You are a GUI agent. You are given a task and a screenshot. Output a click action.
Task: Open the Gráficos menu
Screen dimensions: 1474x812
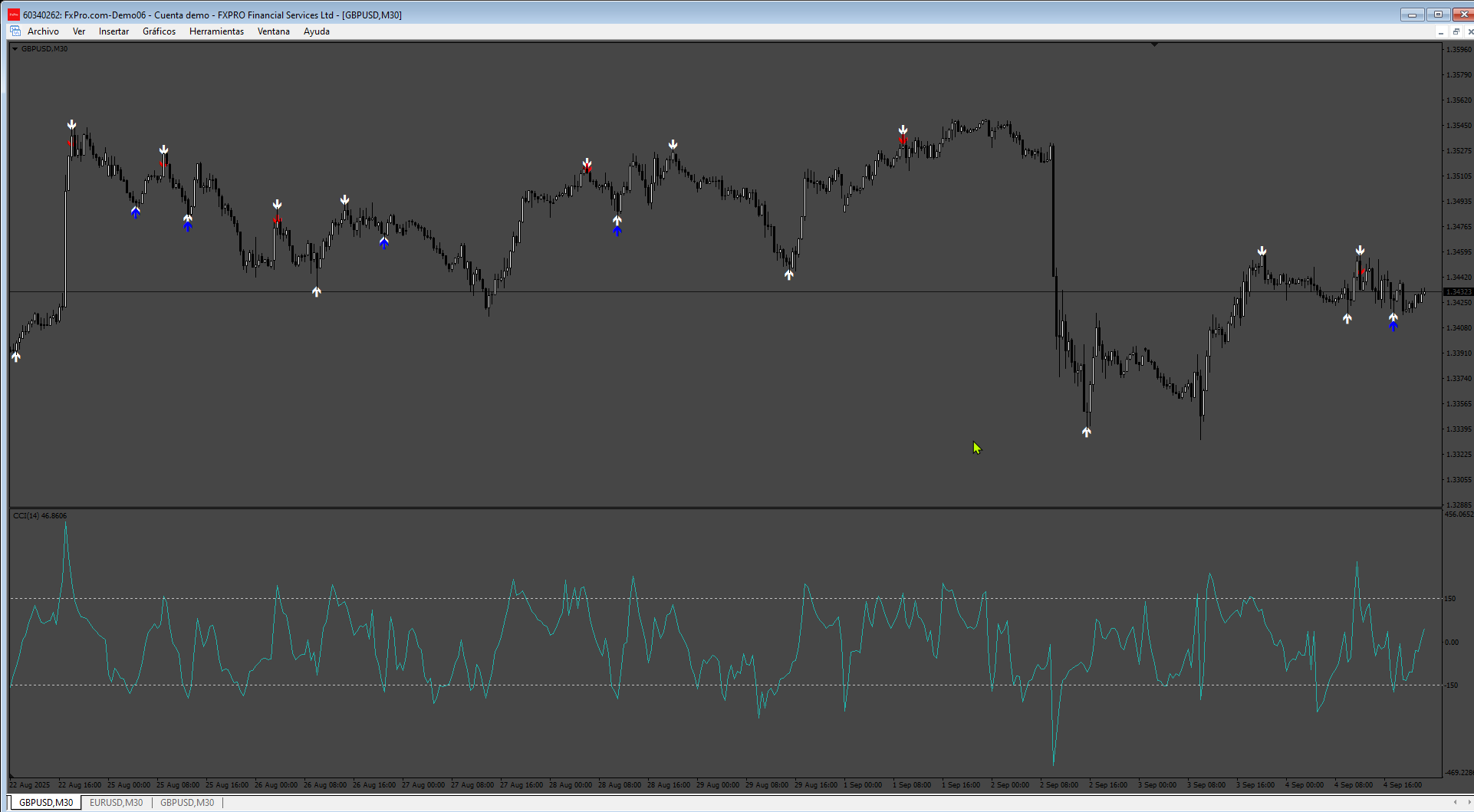point(159,31)
